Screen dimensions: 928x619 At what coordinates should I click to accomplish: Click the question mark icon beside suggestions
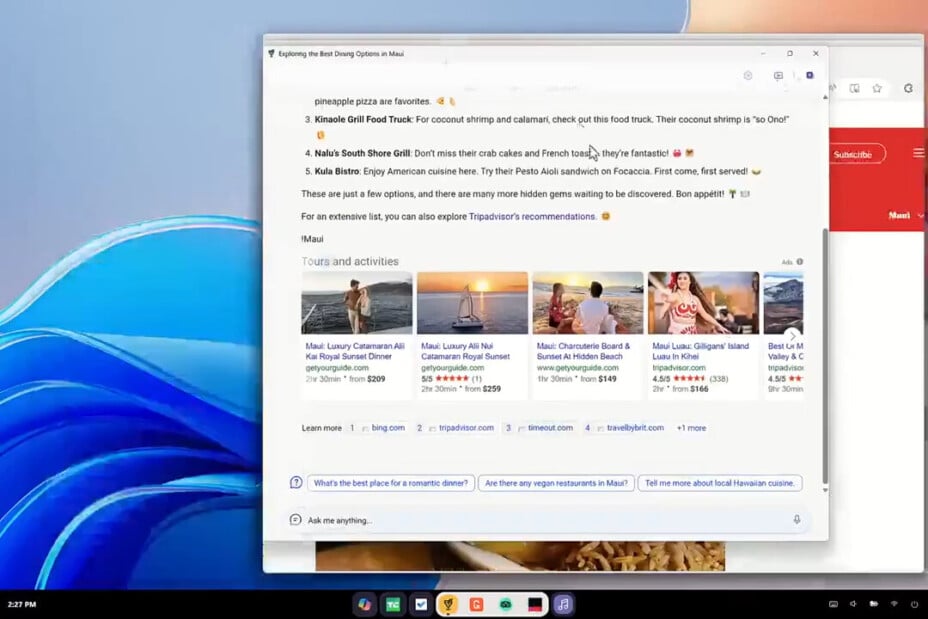(296, 482)
